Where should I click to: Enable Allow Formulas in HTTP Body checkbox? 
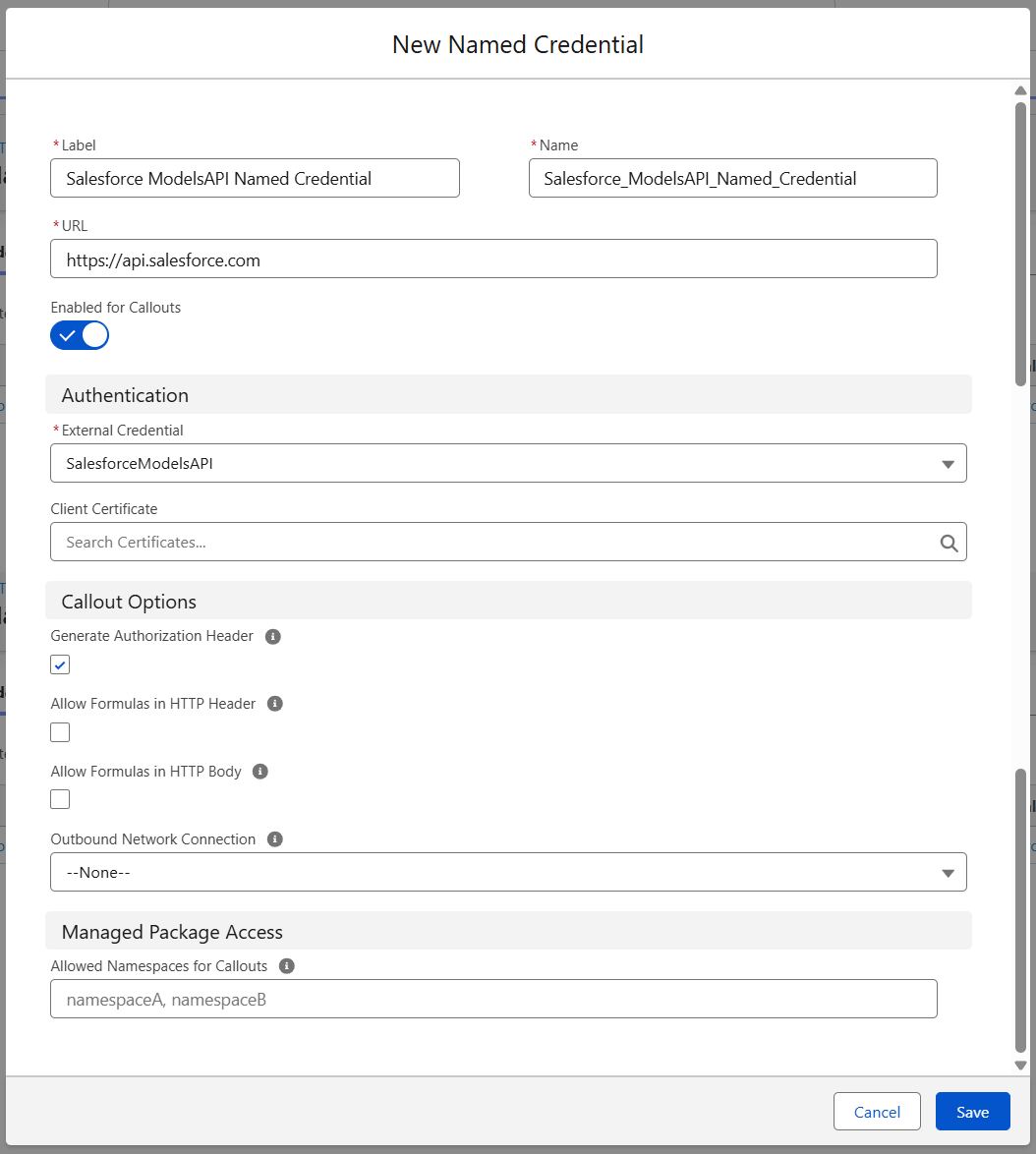coord(60,799)
